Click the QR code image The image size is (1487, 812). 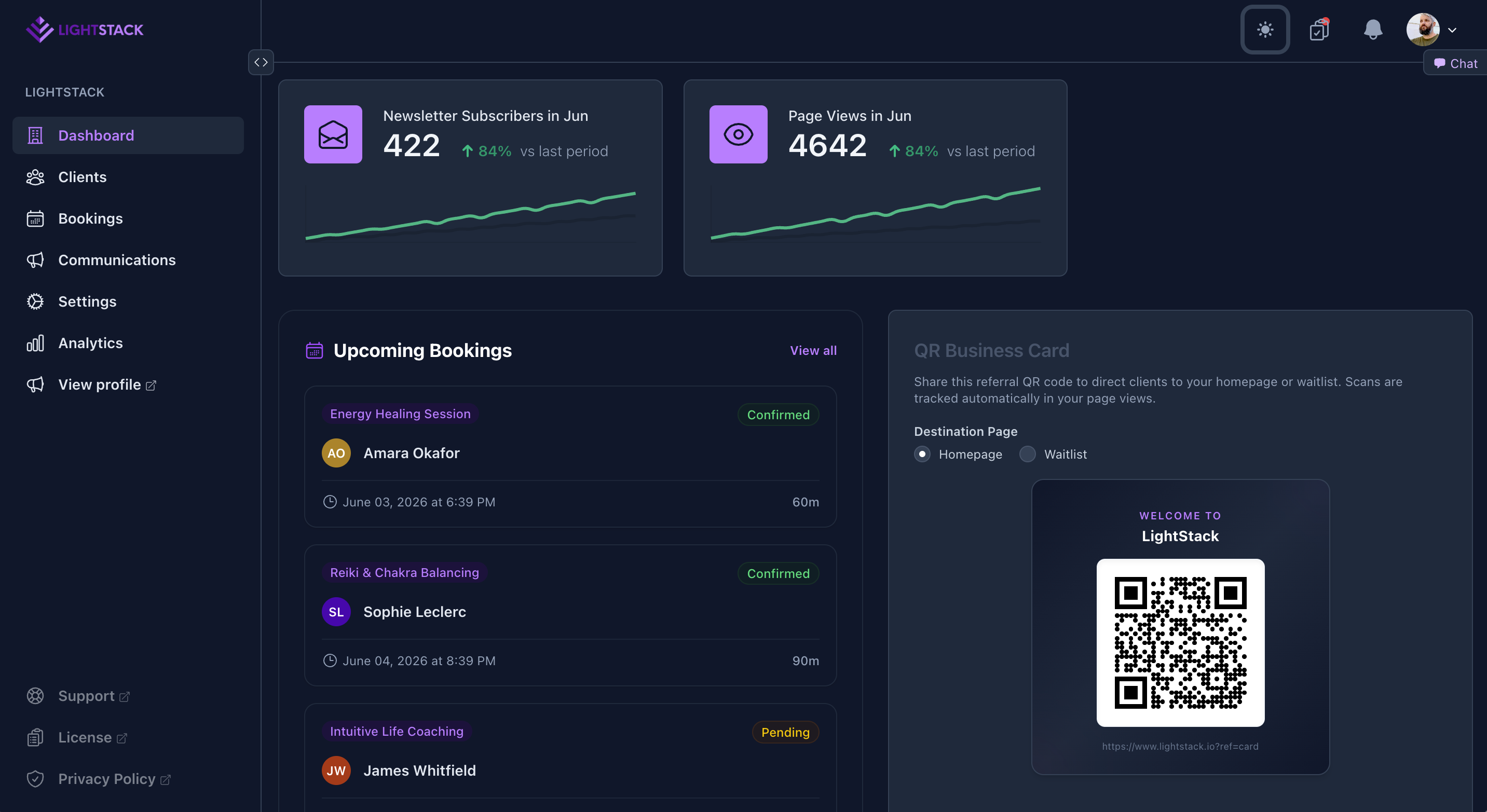pos(1180,643)
